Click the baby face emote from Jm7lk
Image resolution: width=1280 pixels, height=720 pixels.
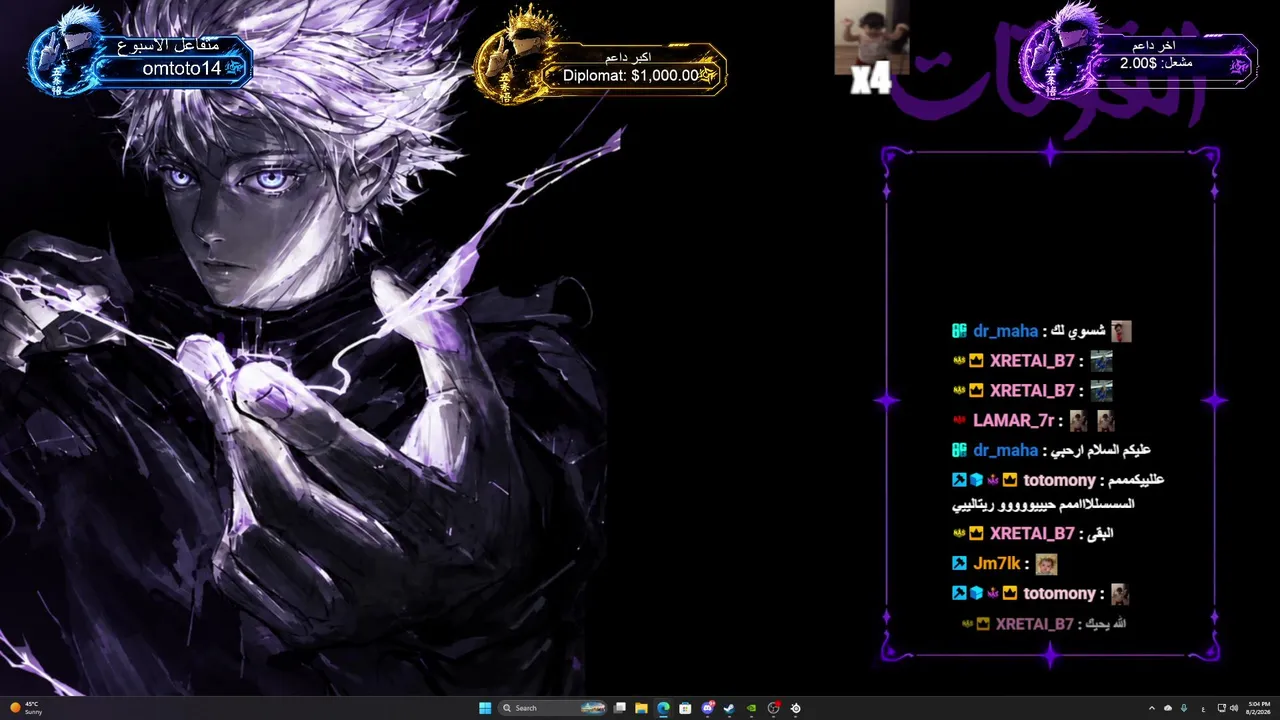click(1046, 565)
